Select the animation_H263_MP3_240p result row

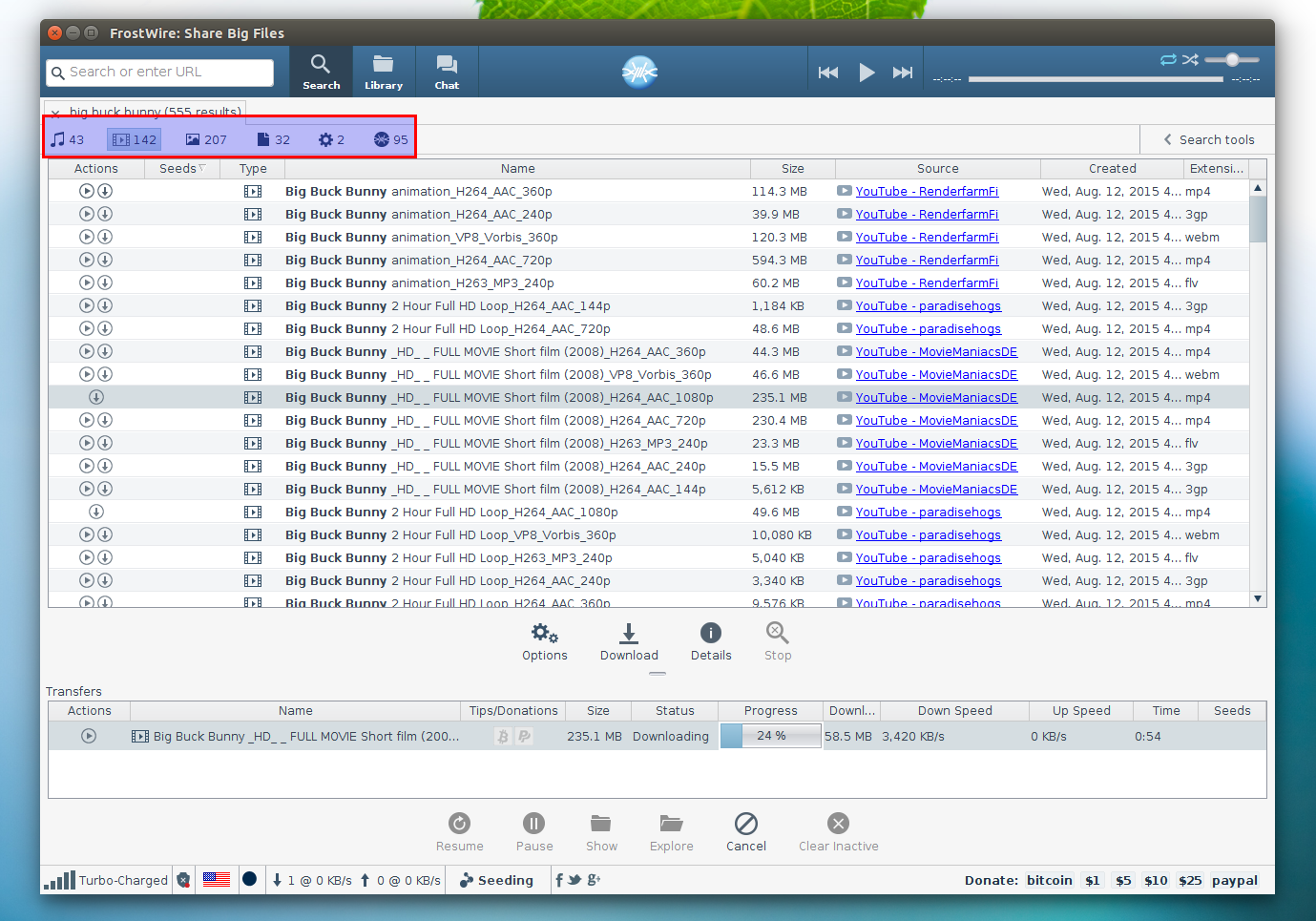coord(649,283)
